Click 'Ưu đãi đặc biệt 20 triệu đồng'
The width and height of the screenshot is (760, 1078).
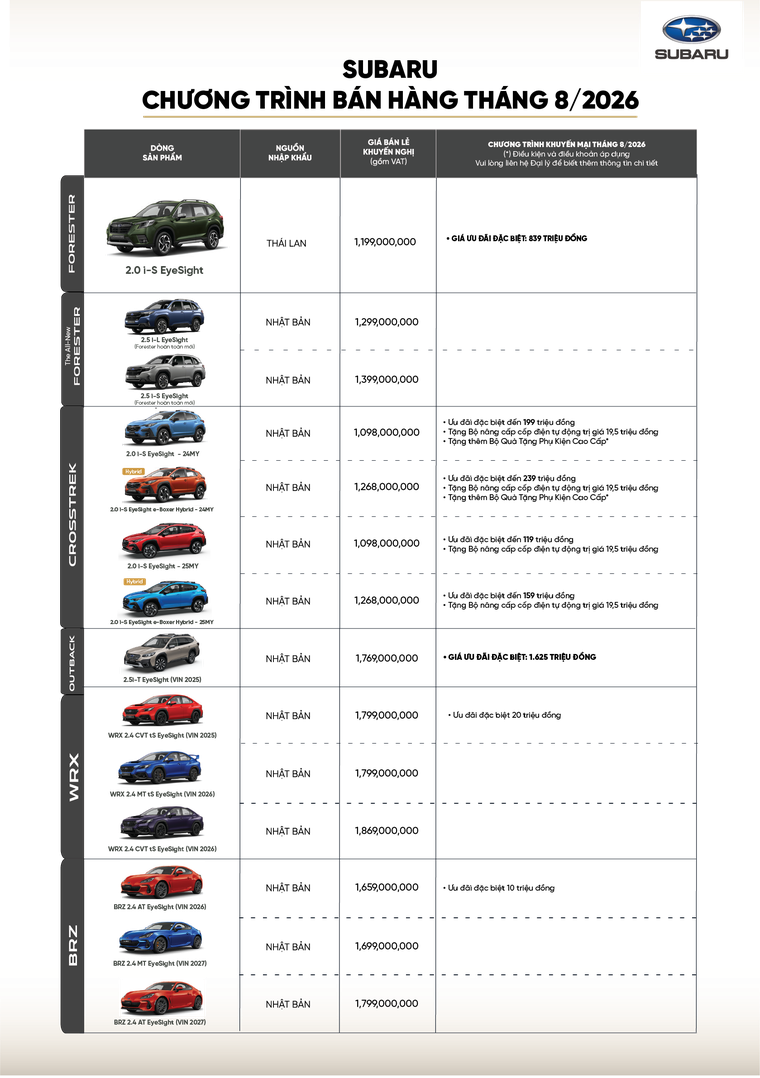pyautogui.click(x=505, y=715)
